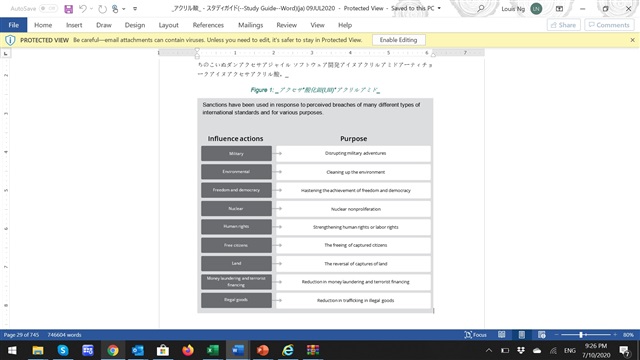Click the 'Nuclear nonproliferation' purpose box
The height and width of the screenshot is (360, 640).
coord(353,209)
